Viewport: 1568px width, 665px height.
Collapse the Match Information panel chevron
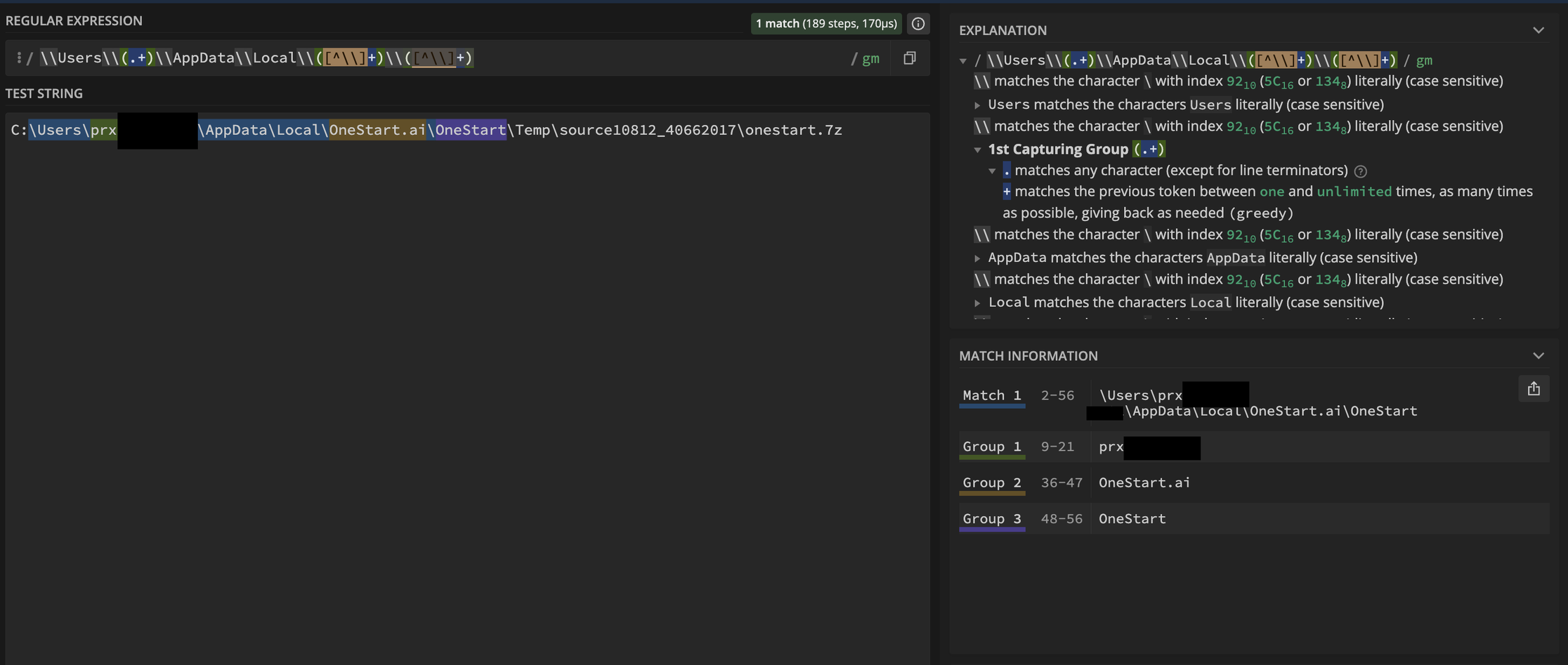[1538, 356]
